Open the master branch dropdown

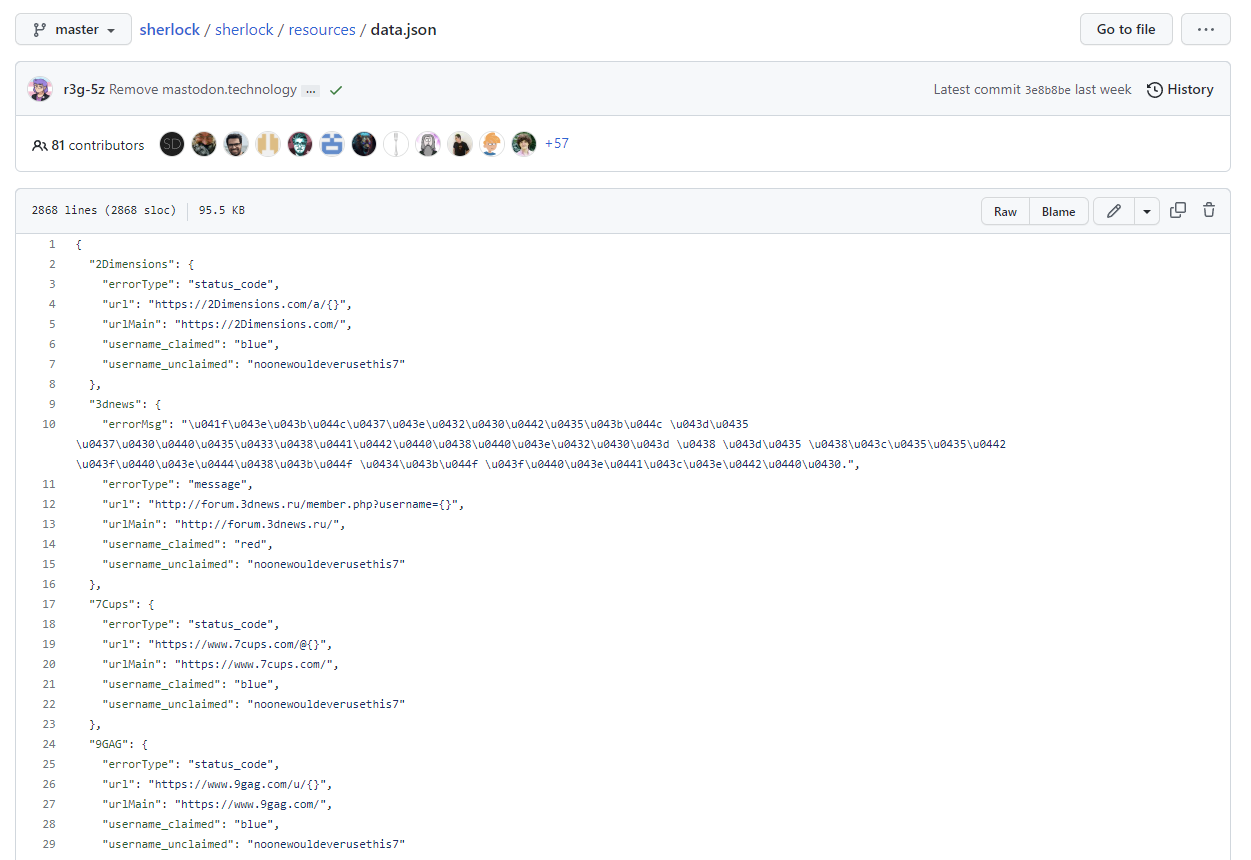(x=73, y=30)
